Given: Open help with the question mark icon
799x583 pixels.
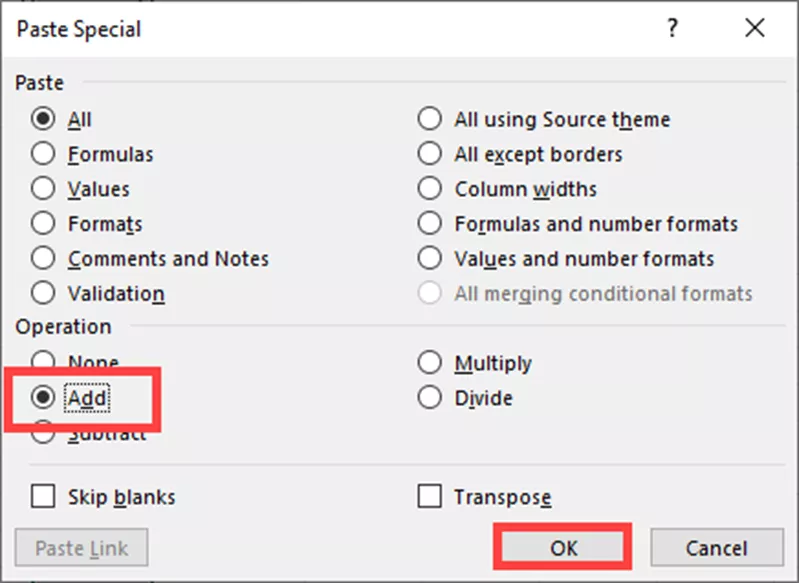Looking at the screenshot, I should [x=673, y=28].
